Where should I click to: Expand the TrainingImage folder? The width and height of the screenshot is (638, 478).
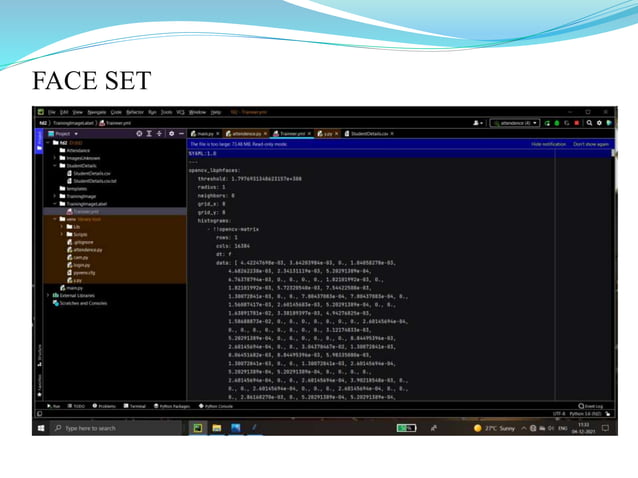(55, 196)
